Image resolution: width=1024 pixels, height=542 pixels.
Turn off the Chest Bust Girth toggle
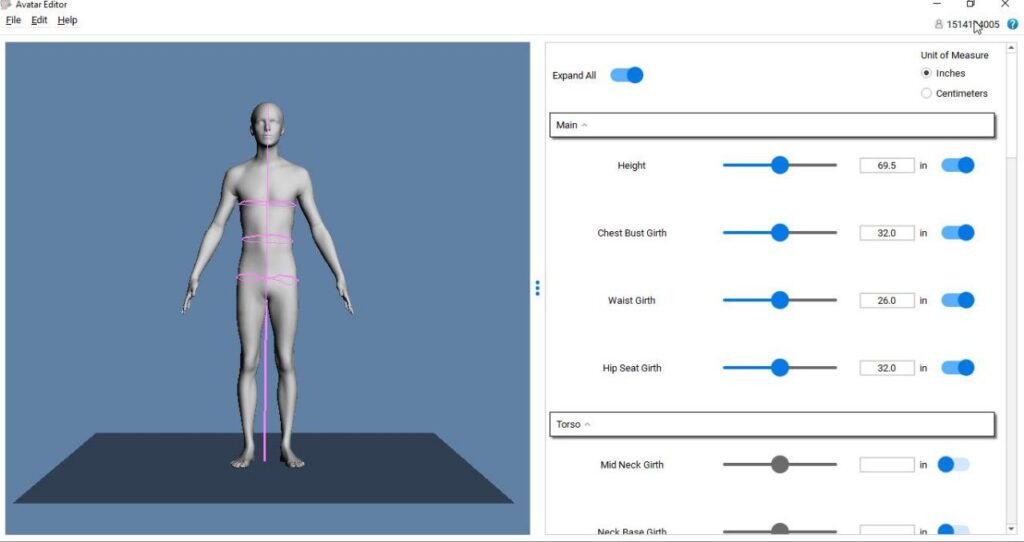click(x=957, y=233)
